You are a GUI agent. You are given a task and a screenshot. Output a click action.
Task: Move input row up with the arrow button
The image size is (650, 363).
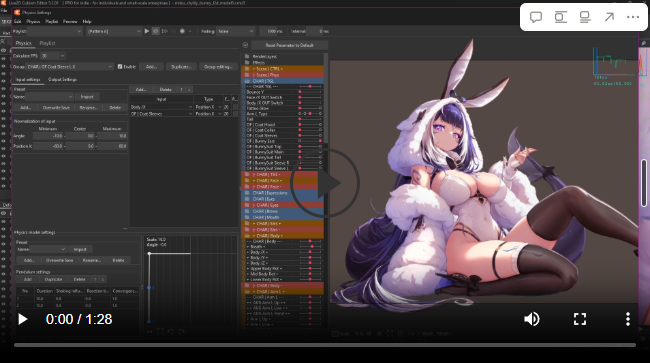(181, 90)
